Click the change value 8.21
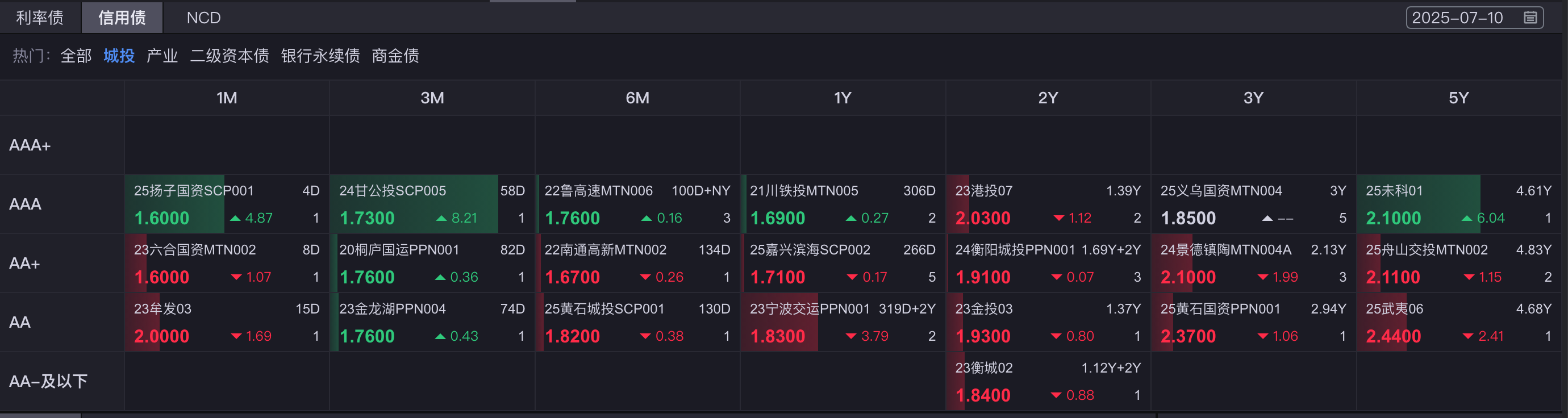Screen dimensions: 1568x418 465,219
